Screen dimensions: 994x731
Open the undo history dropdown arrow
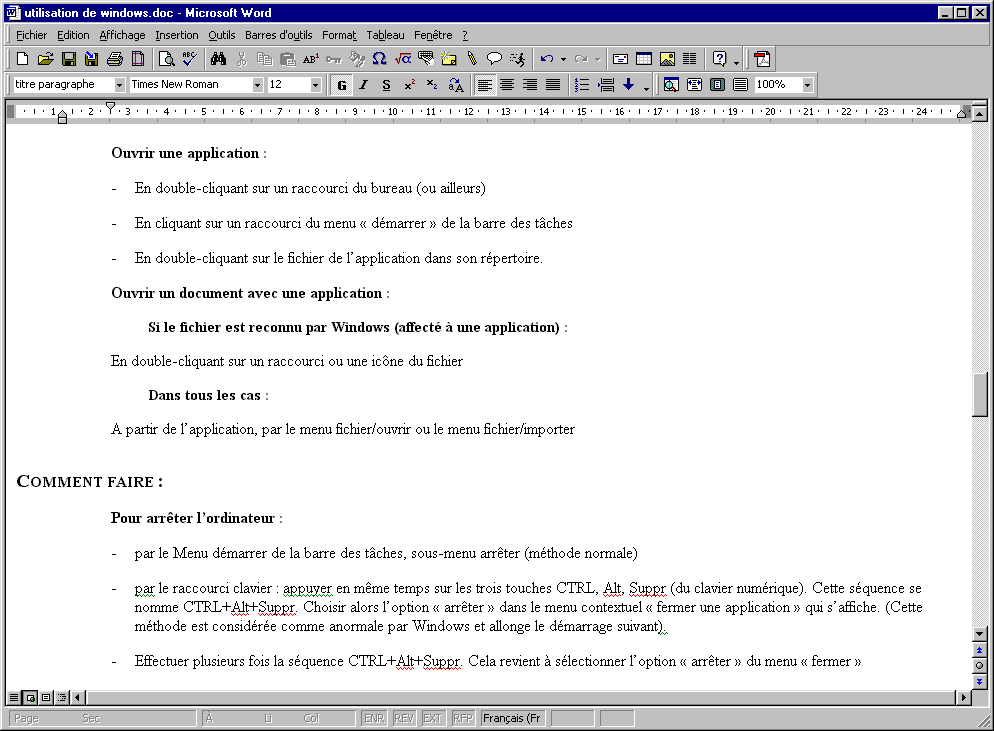point(563,60)
